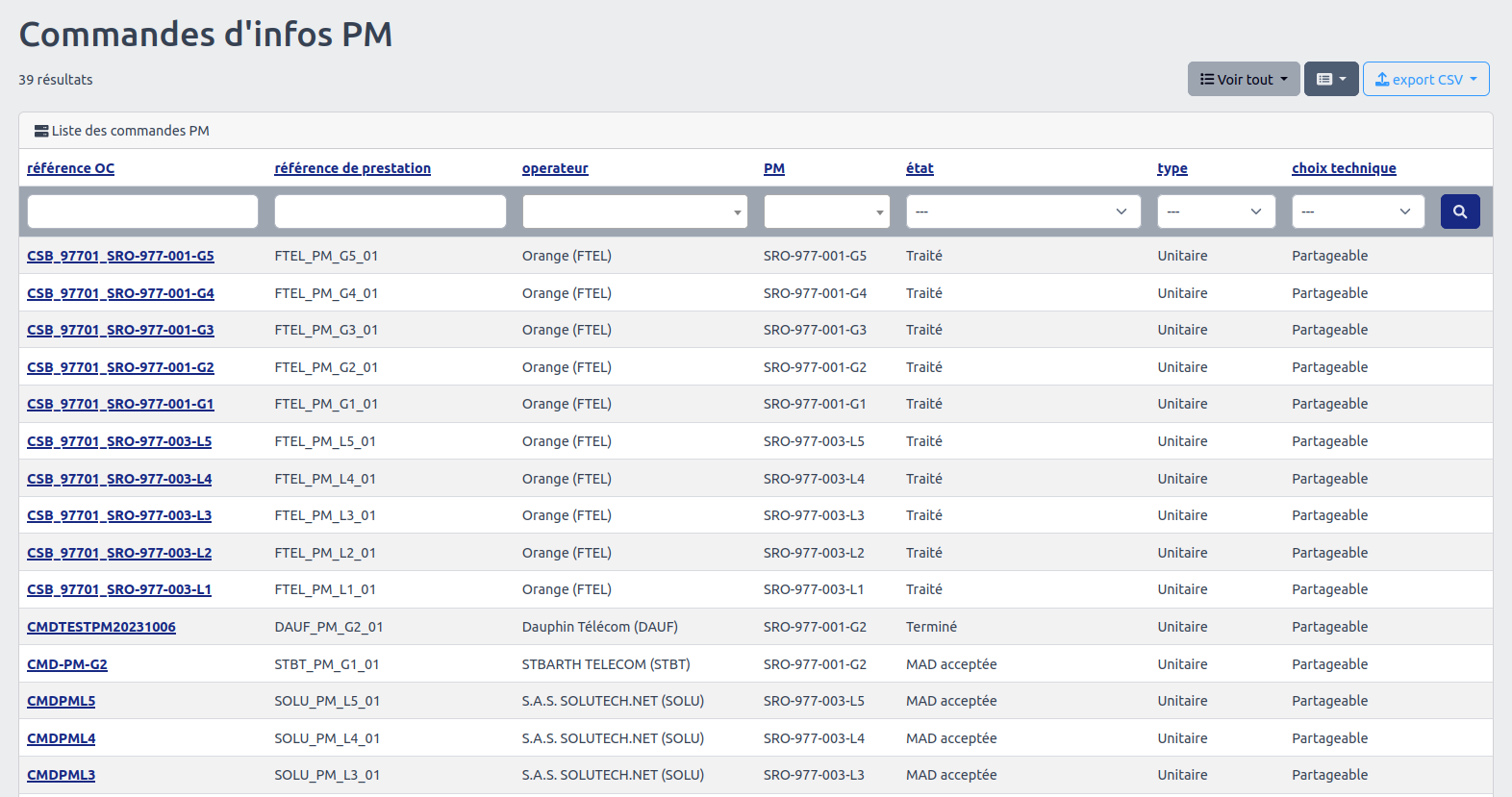Open the export CSV dropdown
Image resolution: width=1512 pixels, height=797 pixels.
[1425, 79]
